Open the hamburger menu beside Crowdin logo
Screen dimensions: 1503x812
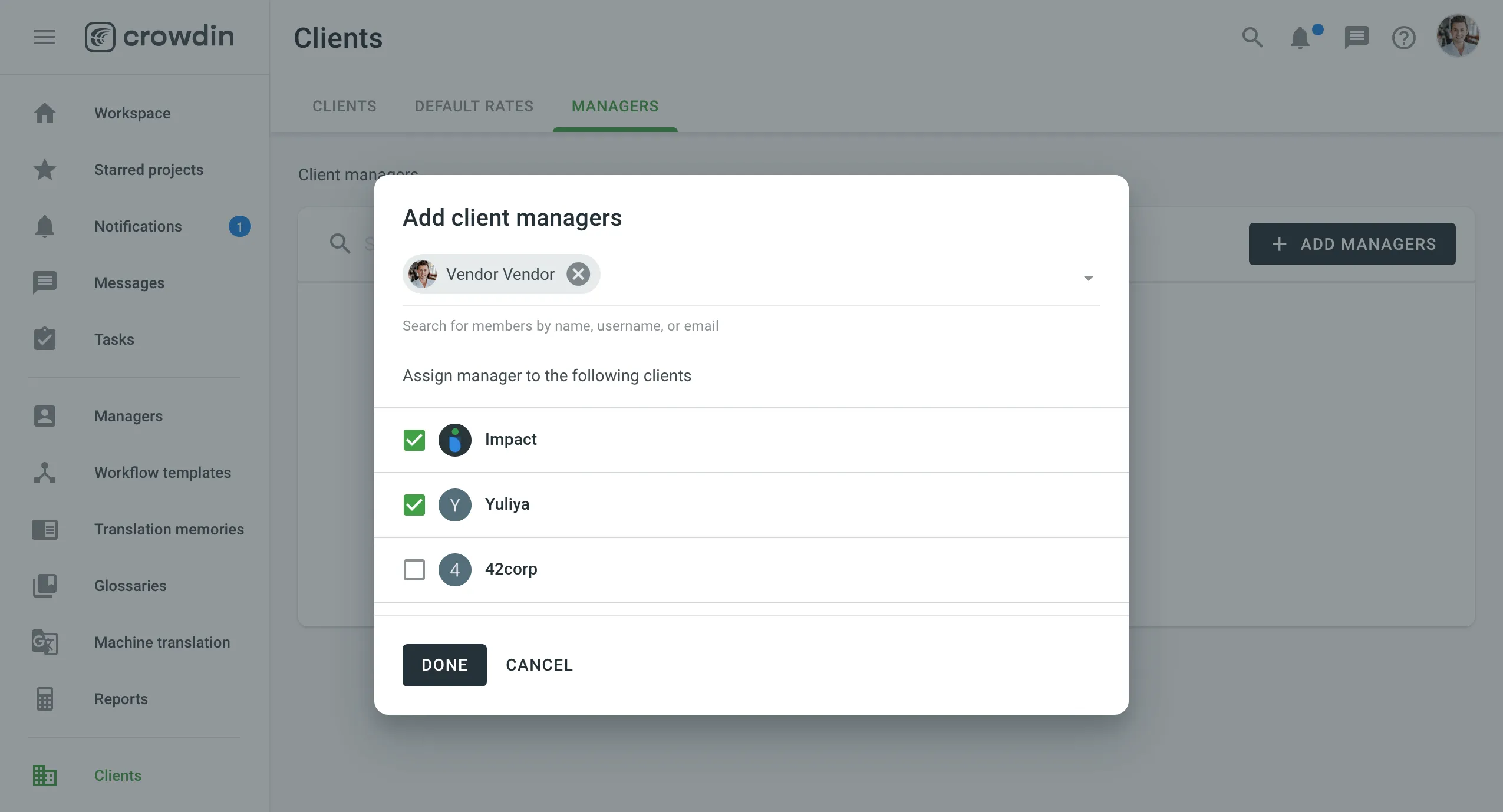click(x=44, y=37)
